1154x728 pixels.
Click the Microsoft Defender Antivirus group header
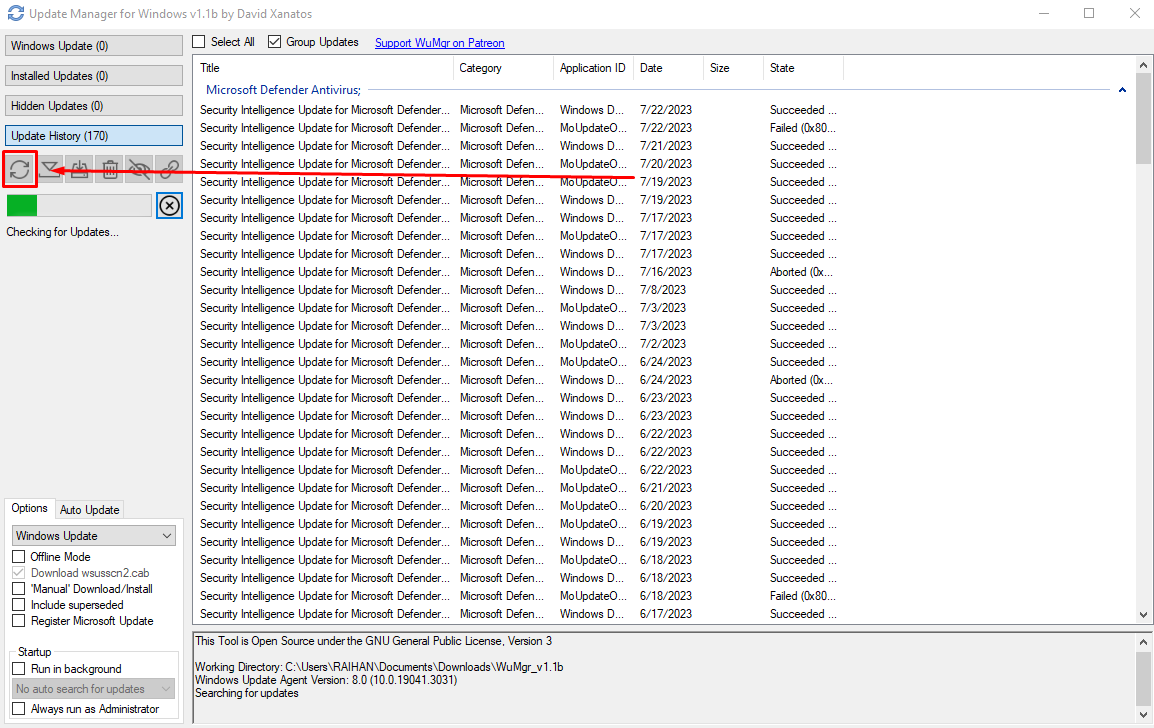[283, 90]
